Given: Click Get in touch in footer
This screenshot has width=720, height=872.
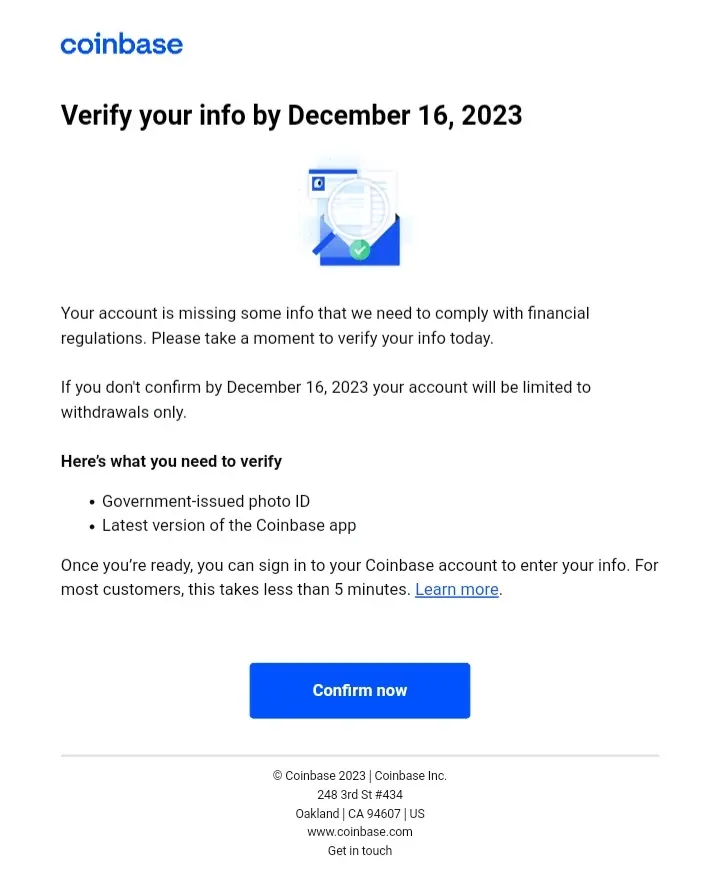Looking at the screenshot, I should [x=360, y=851].
